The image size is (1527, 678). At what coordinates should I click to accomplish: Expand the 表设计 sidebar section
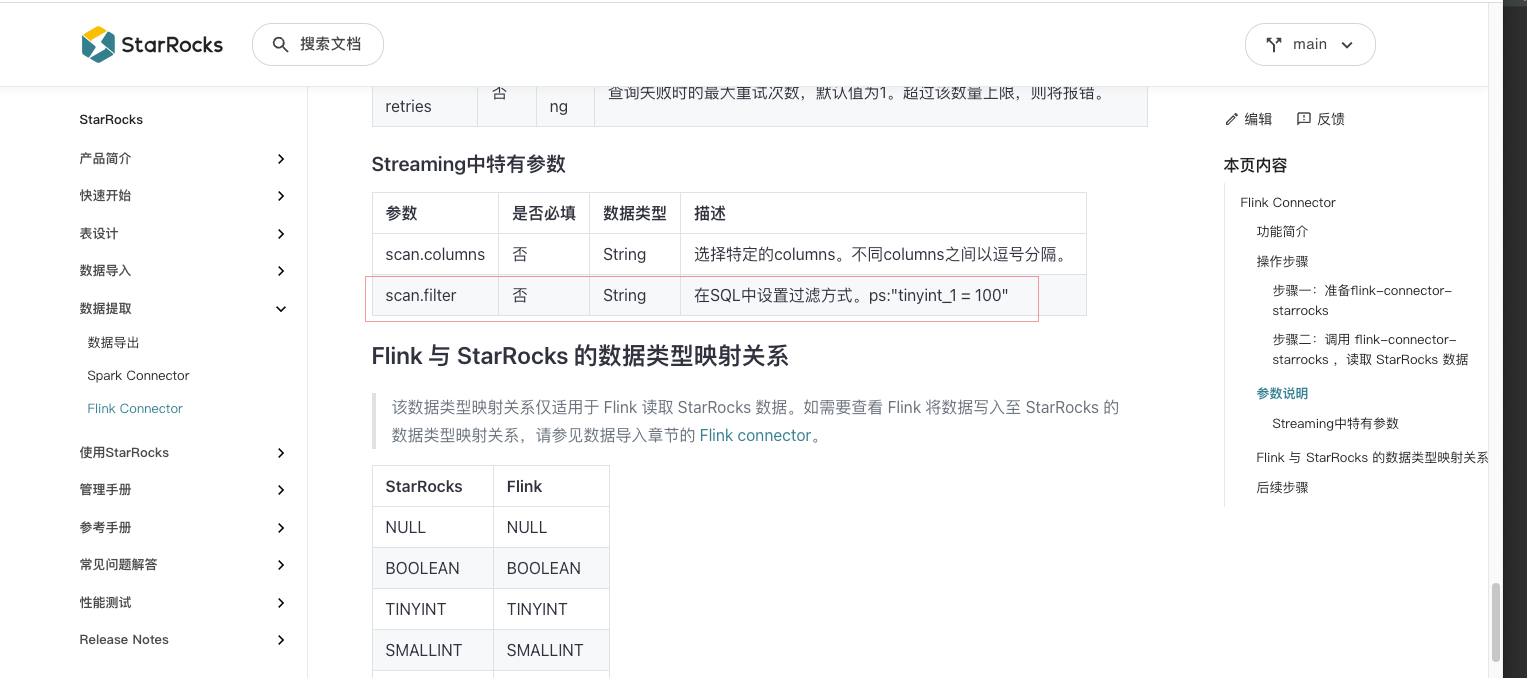point(281,234)
